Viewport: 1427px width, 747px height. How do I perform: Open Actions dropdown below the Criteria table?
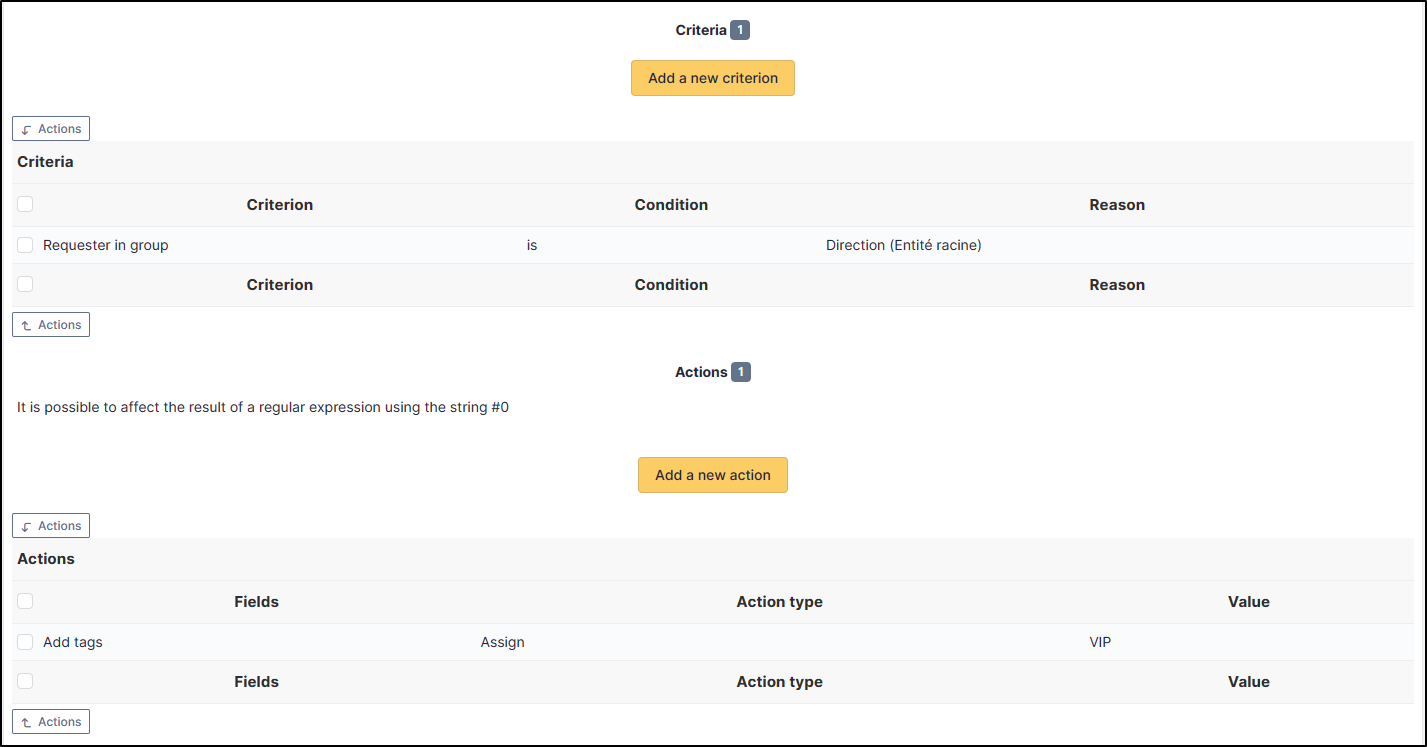coord(51,325)
